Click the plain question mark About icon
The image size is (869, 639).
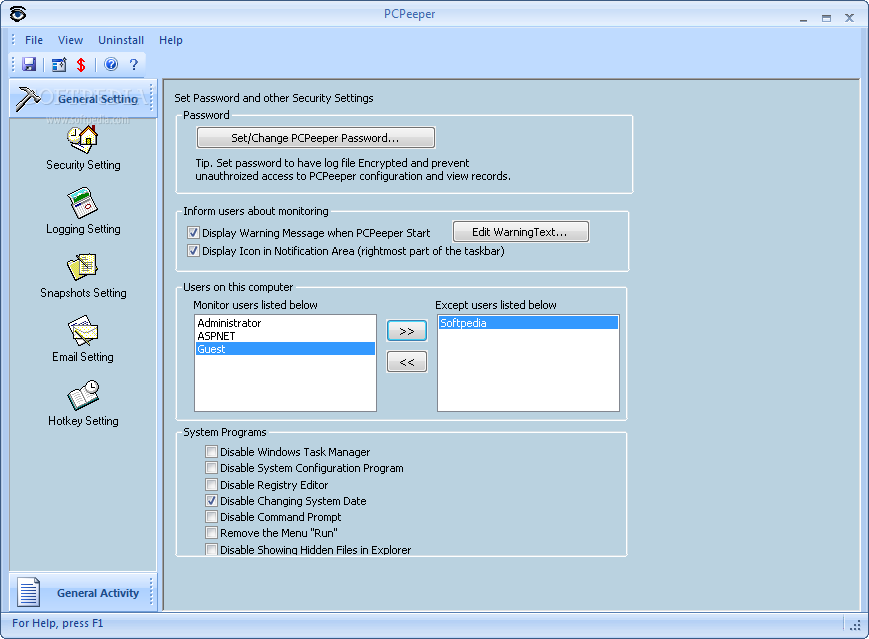click(x=134, y=64)
